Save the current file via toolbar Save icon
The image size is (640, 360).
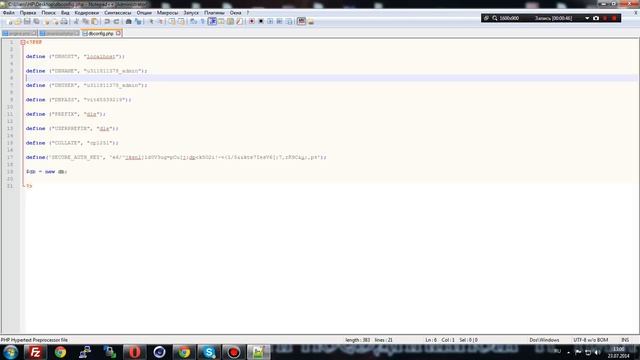coord(27,21)
